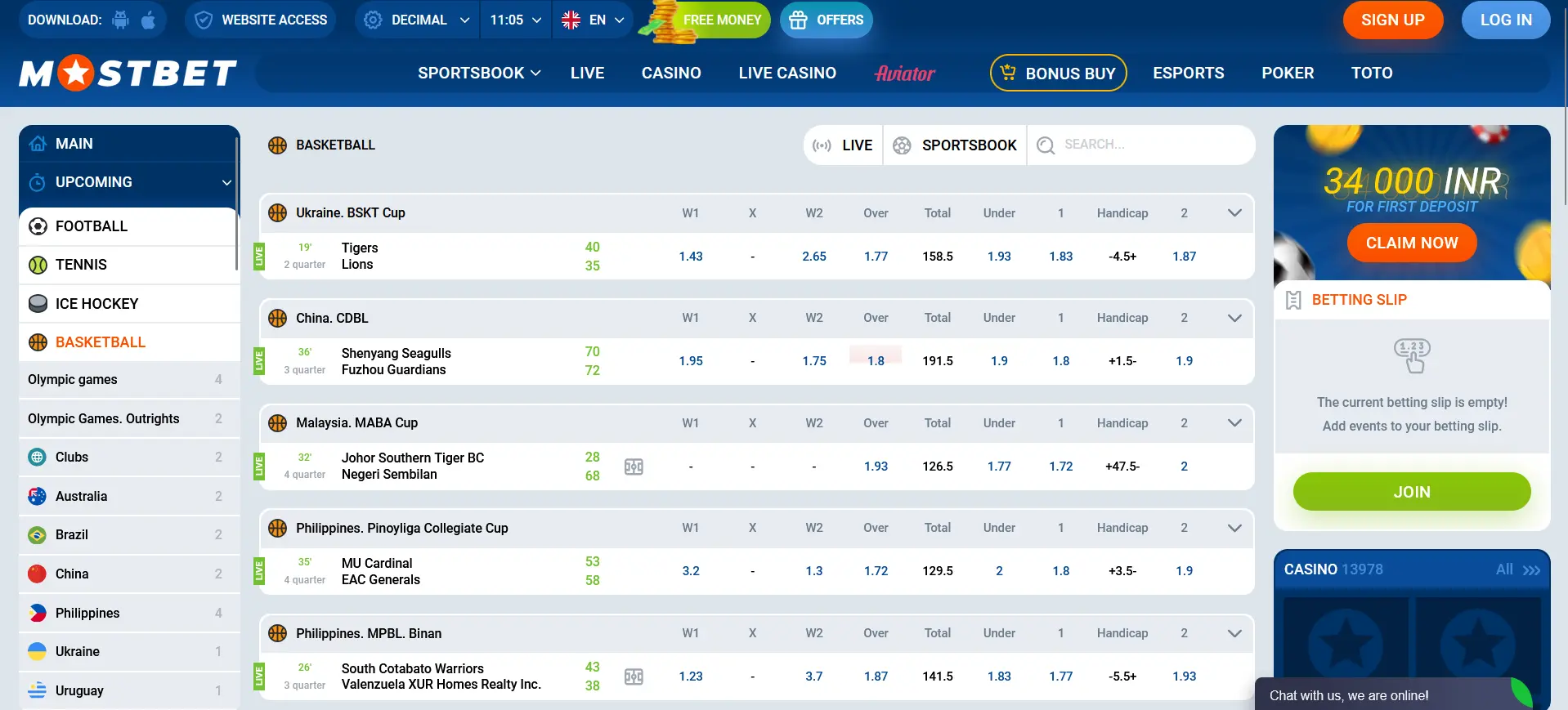Open the Tigers vs Lions match
The height and width of the screenshot is (710, 1568).
360,257
